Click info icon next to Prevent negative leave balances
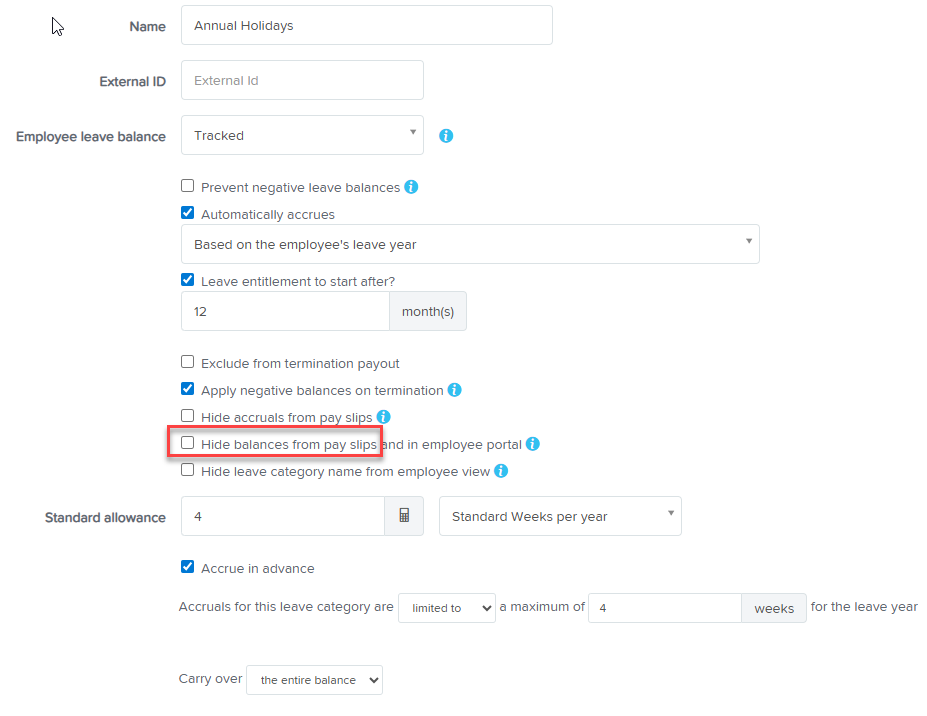Screen dimensions: 927x716 click(x=411, y=187)
